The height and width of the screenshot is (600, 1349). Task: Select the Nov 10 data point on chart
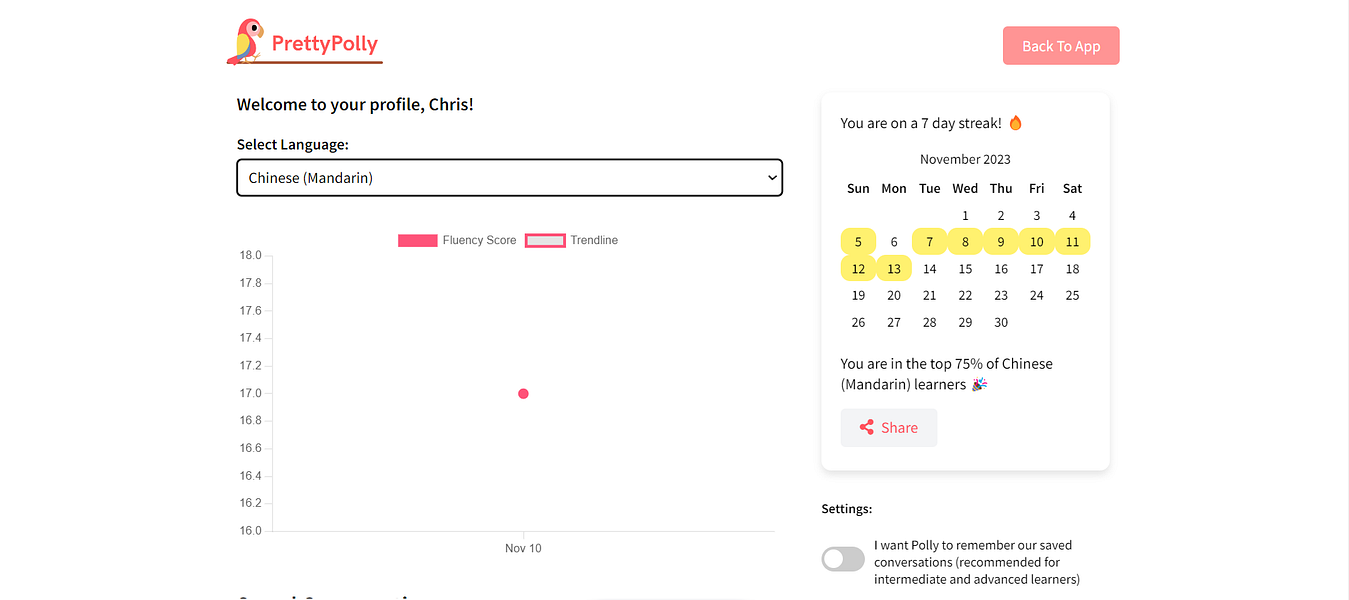pos(523,394)
